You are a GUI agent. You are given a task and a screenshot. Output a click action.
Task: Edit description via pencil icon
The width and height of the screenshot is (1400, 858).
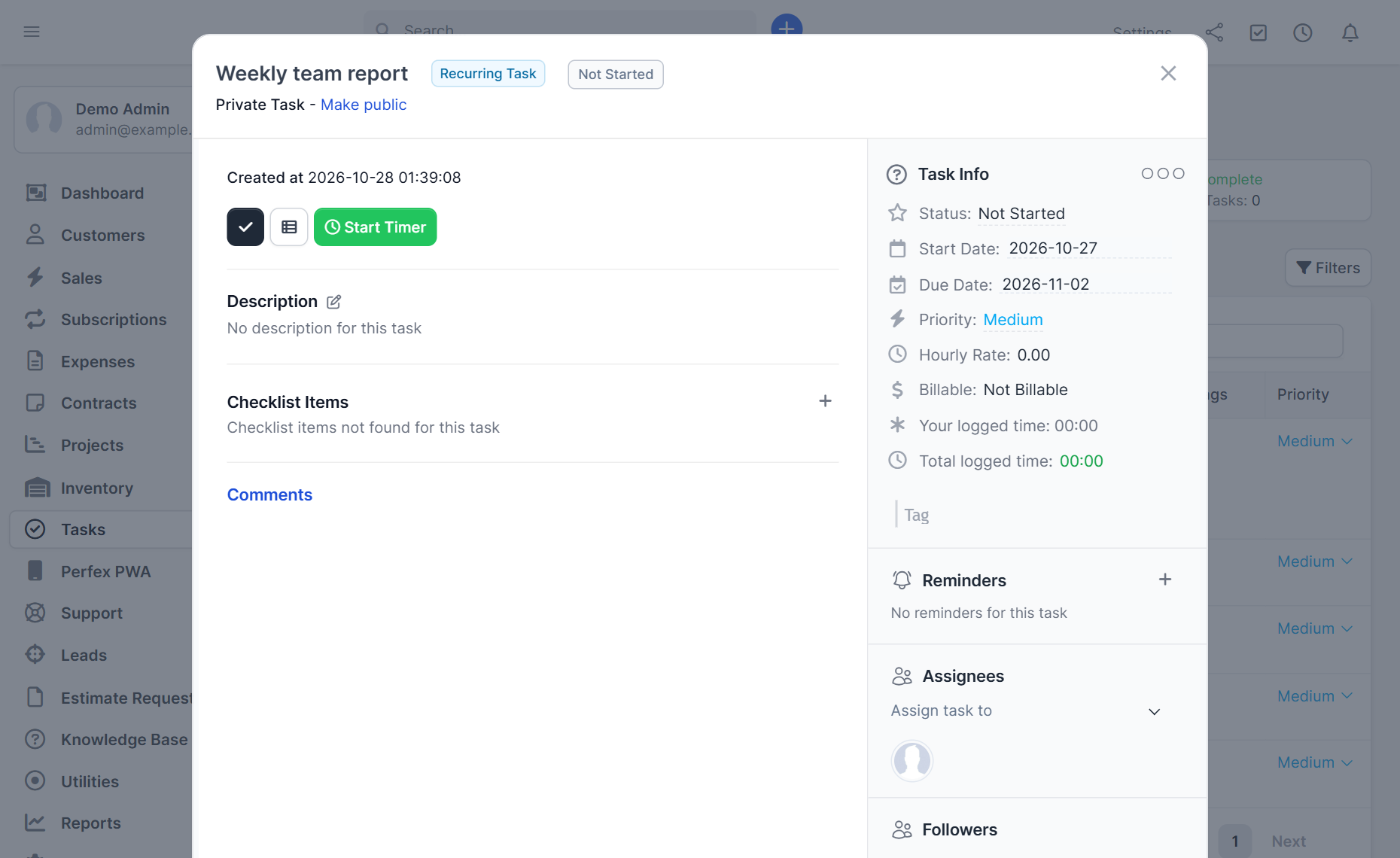click(x=334, y=302)
